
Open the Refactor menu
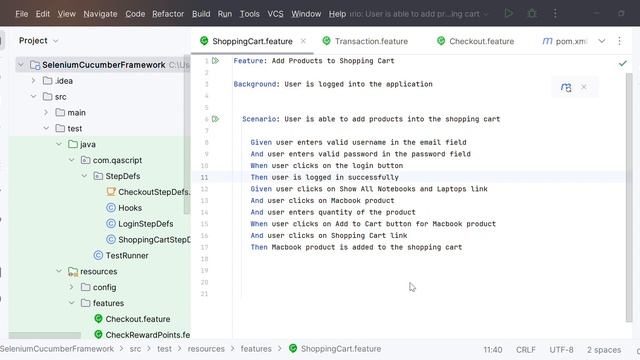pyautogui.click(x=168, y=14)
